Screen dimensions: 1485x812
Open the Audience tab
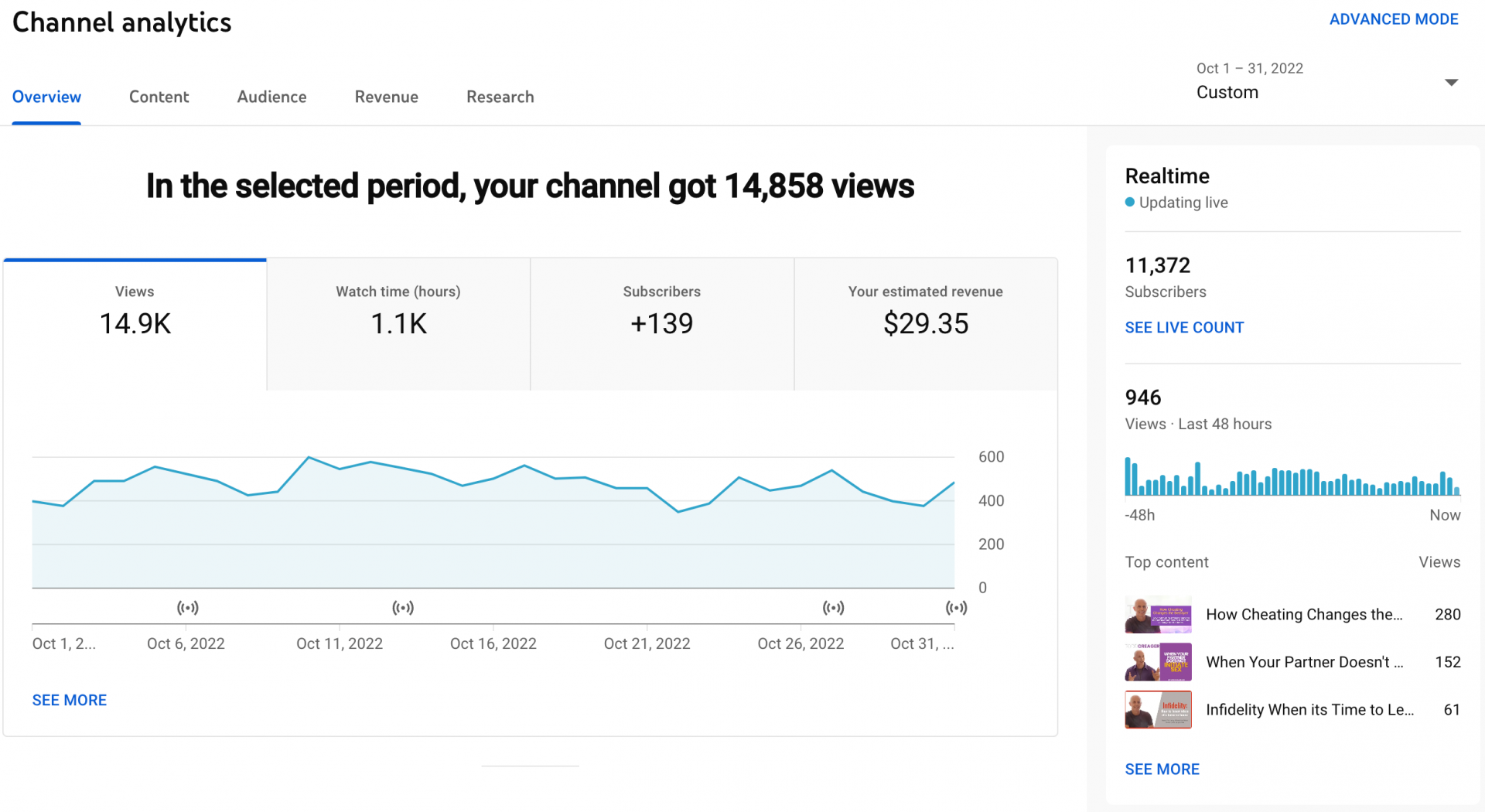271,97
